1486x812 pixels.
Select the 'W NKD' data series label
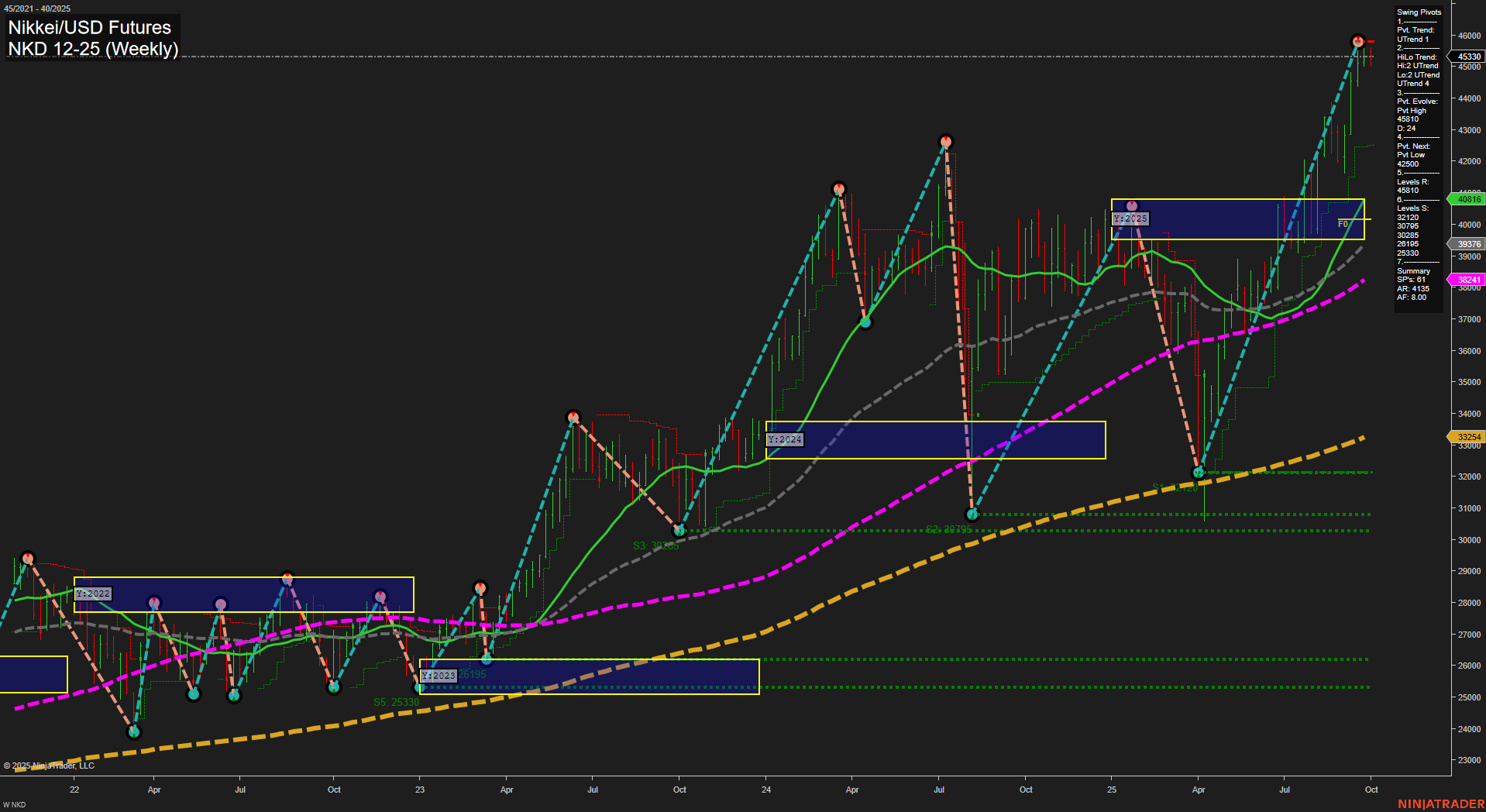coord(13,804)
